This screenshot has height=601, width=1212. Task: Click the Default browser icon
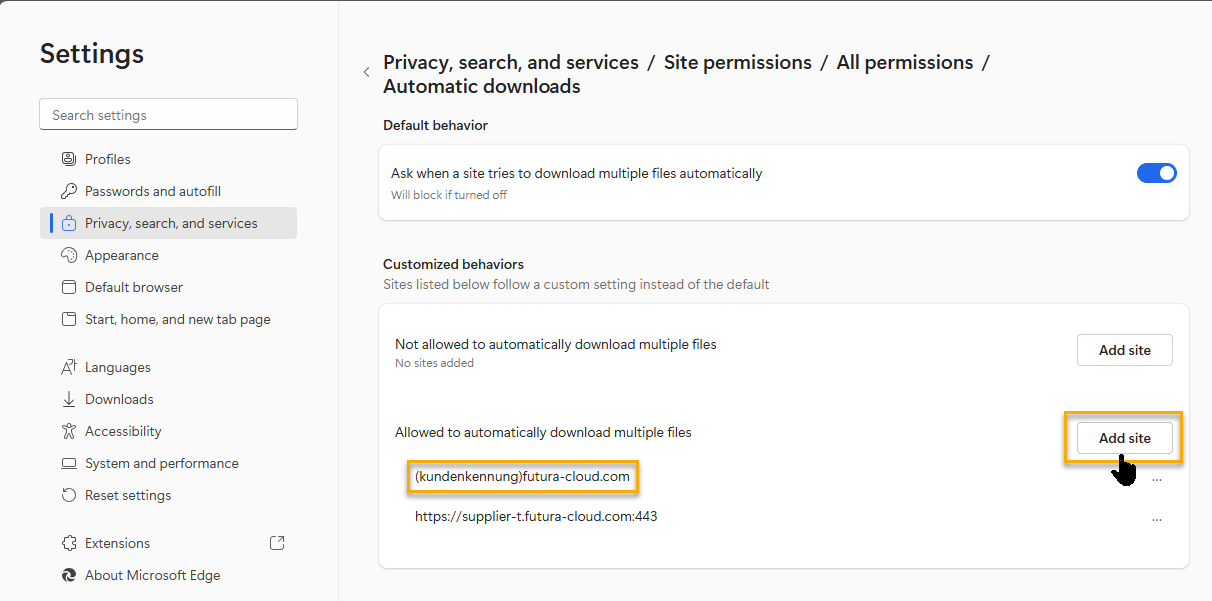click(69, 287)
